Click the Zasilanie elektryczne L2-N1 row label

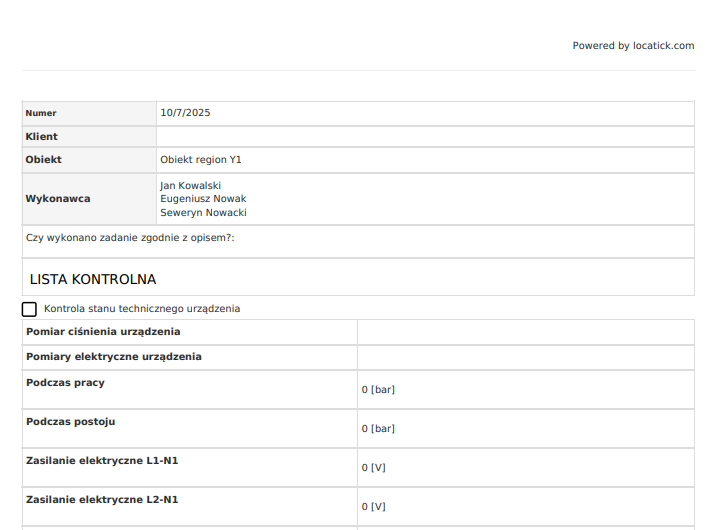pos(102,499)
